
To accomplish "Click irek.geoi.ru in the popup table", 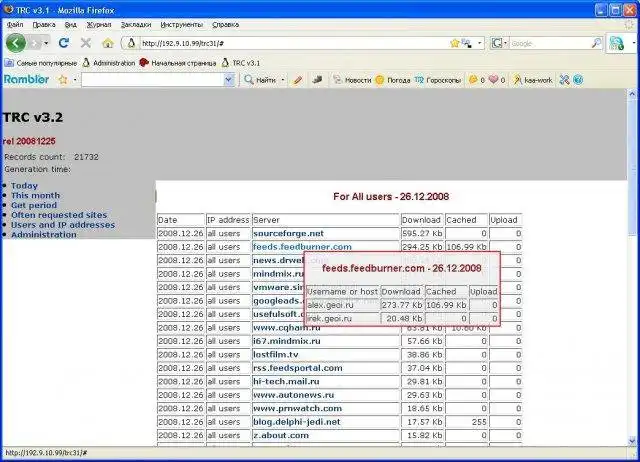I will pyautogui.click(x=329, y=319).
